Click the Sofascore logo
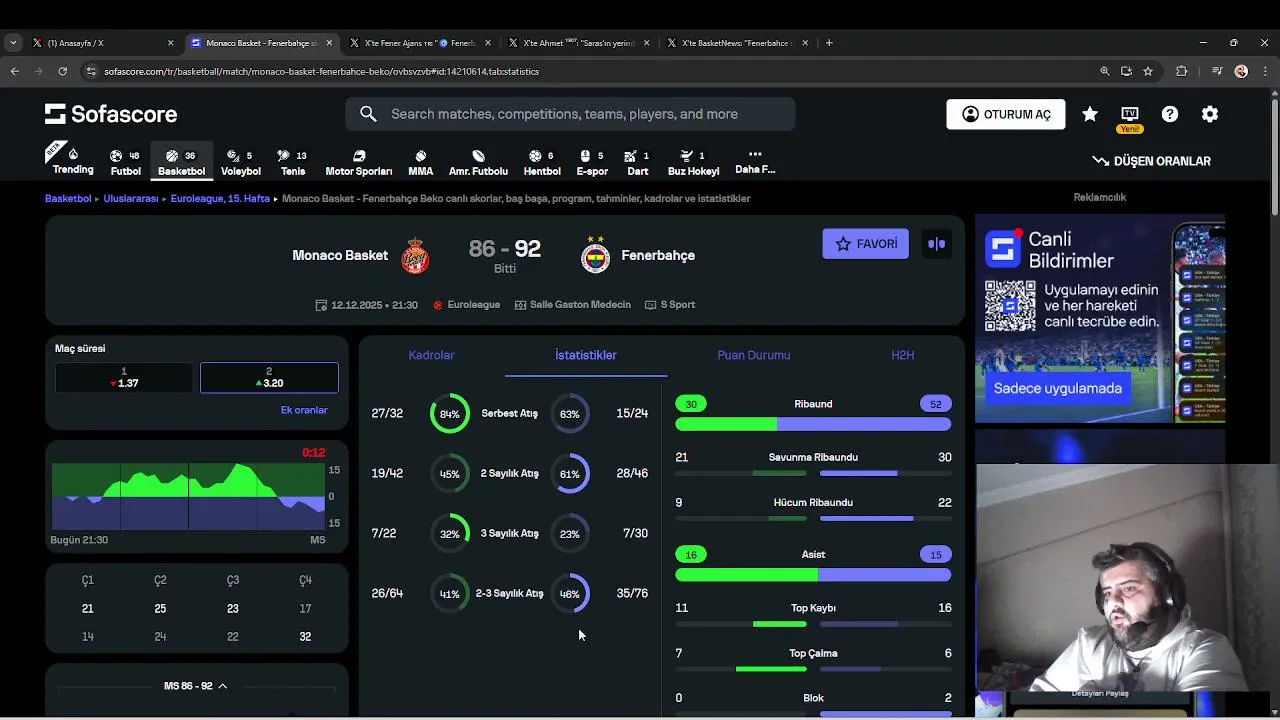This screenshot has height=720, width=1280. click(111, 114)
